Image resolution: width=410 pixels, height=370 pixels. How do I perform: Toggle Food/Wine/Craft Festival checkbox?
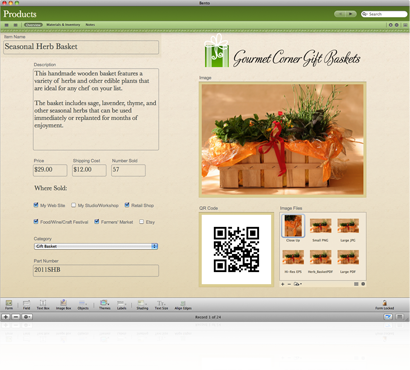click(x=36, y=221)
